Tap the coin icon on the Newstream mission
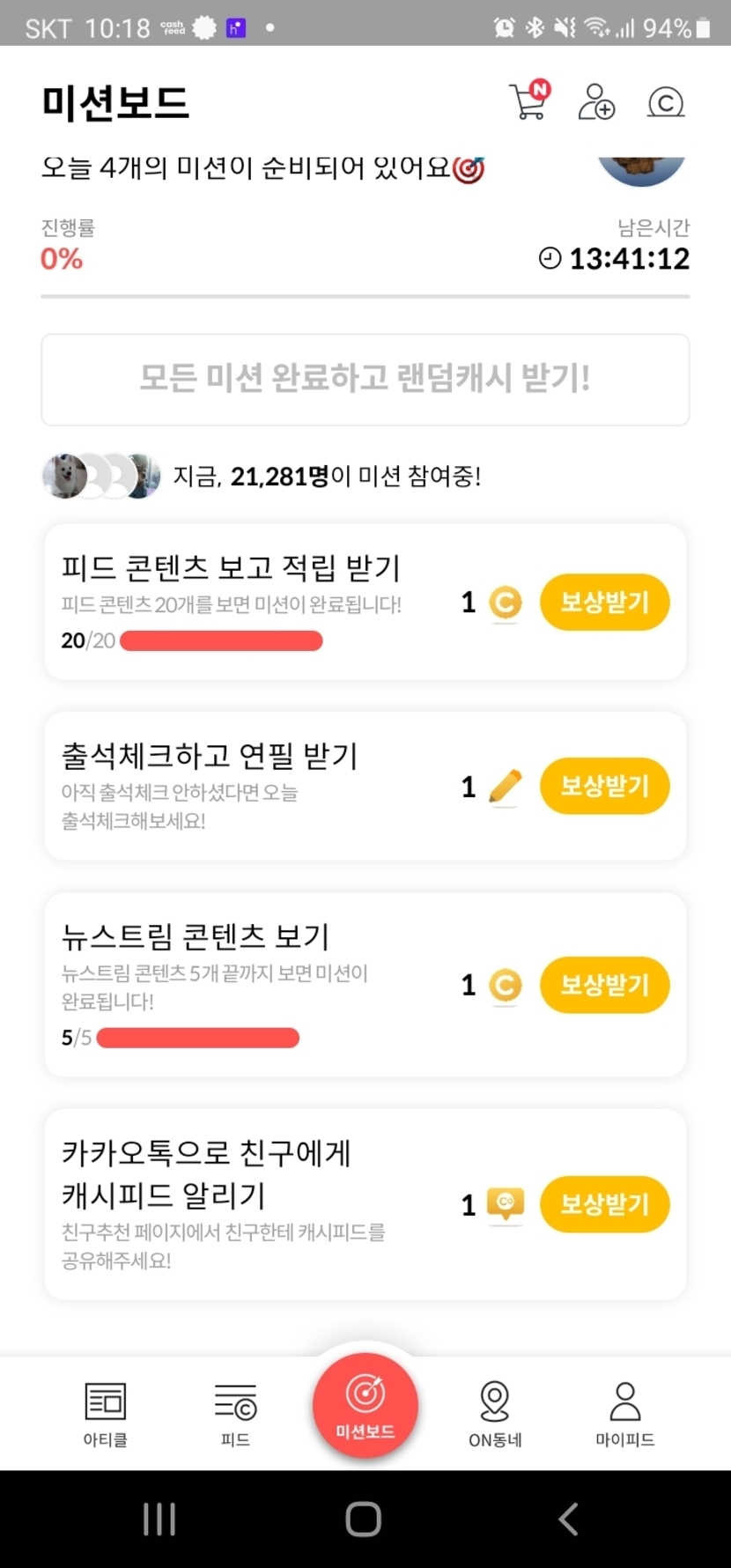Viewport: 731px width, 1568px height. (505, 985)
